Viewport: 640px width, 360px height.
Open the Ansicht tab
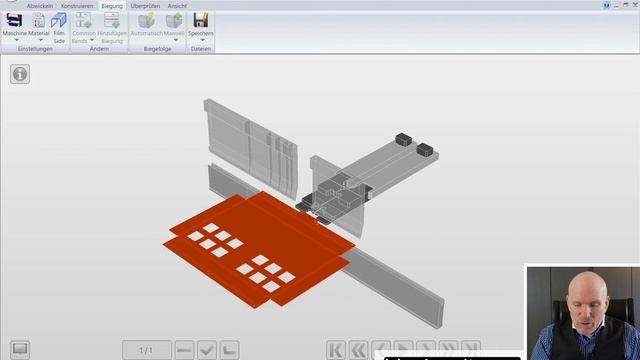click(177, 6)
